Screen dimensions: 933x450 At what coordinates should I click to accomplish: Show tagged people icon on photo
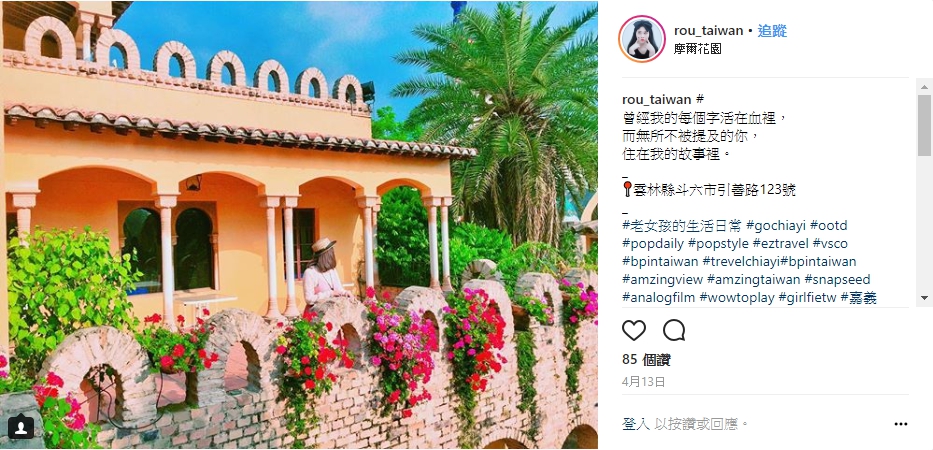(21, 427)
